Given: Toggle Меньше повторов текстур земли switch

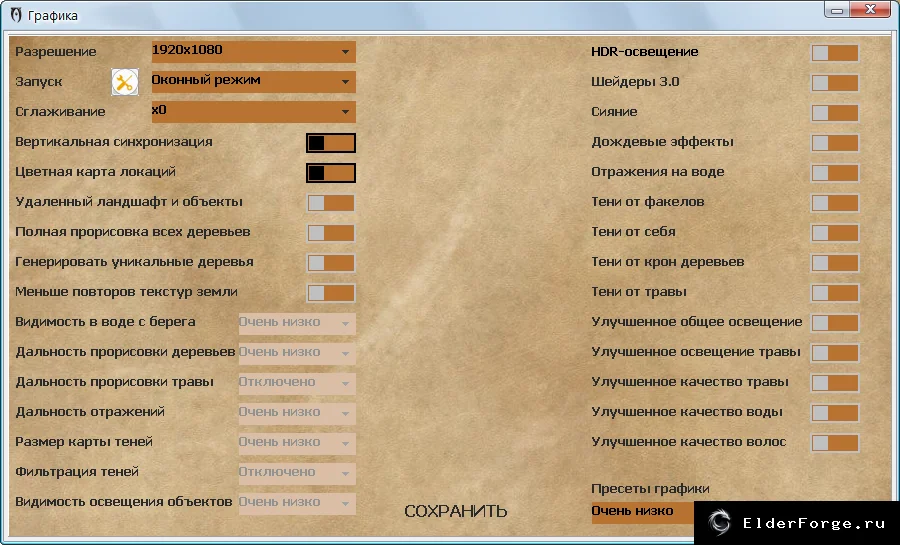Looking at the screenshot, I should point(331,293).
